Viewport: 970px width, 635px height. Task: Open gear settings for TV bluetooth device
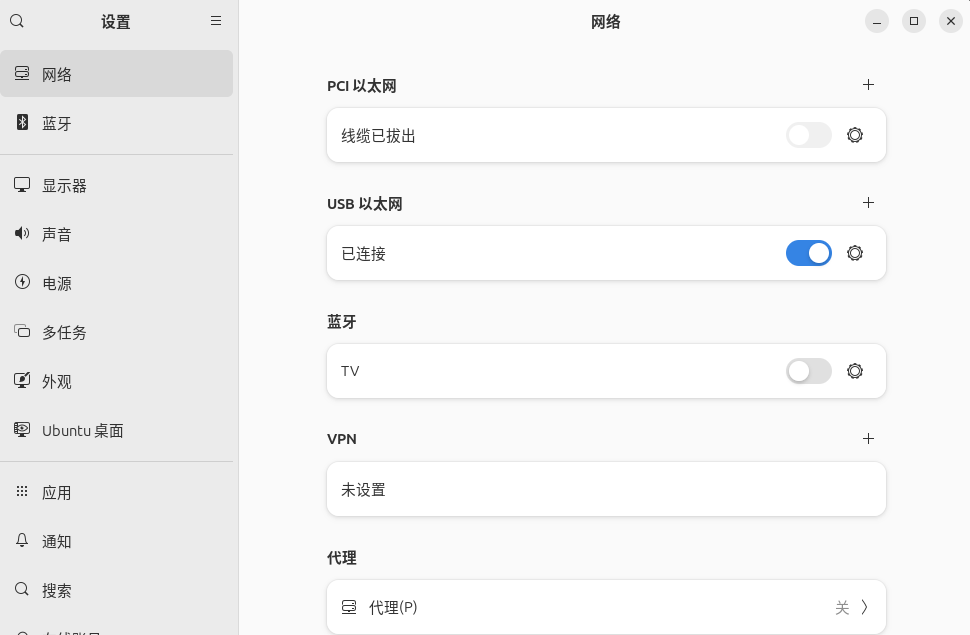pyautogui.click(x=854, y=371)
